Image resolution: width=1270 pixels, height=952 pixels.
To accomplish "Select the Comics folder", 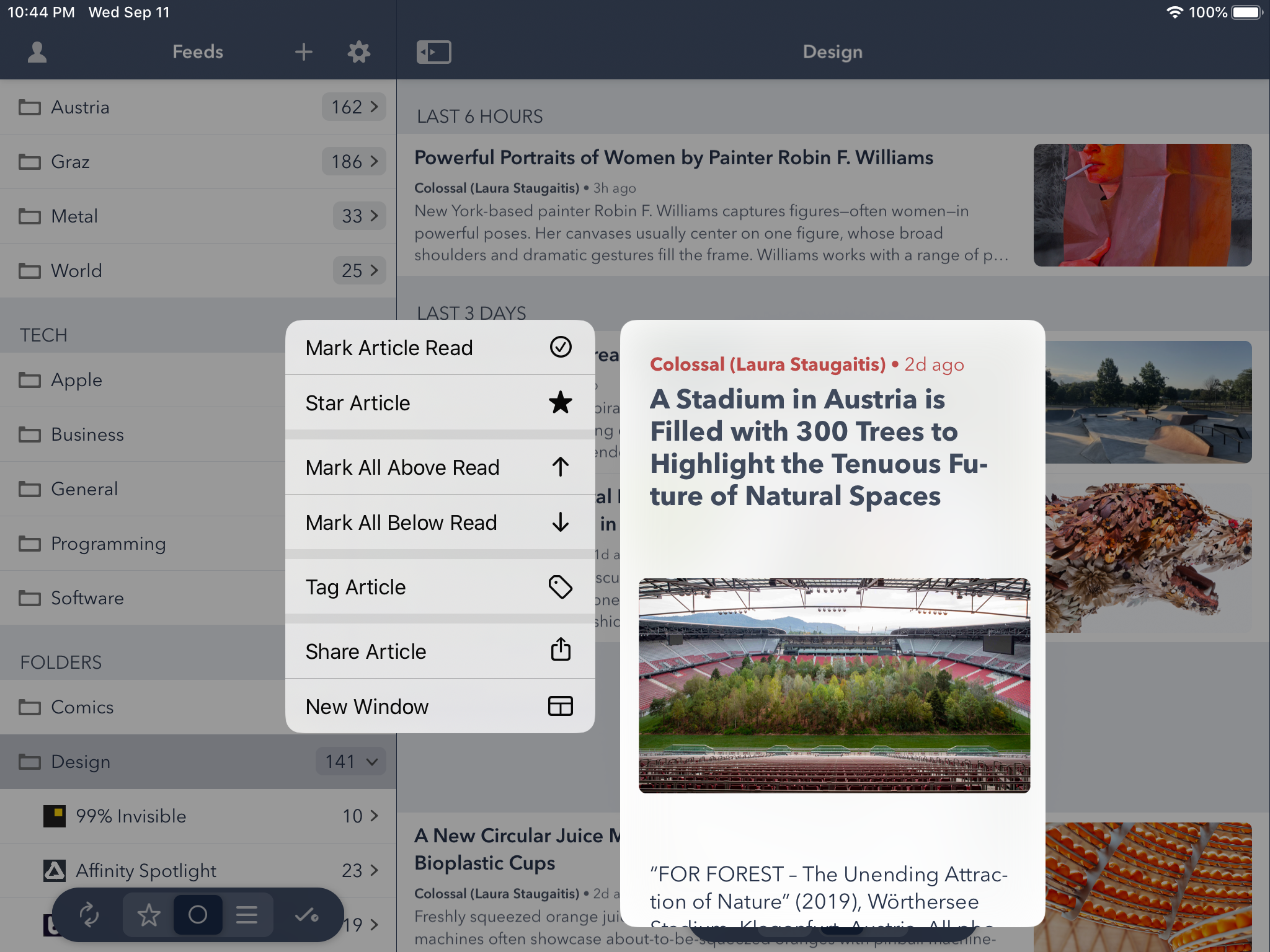I will pyautogui.click(x=82, y=707).
